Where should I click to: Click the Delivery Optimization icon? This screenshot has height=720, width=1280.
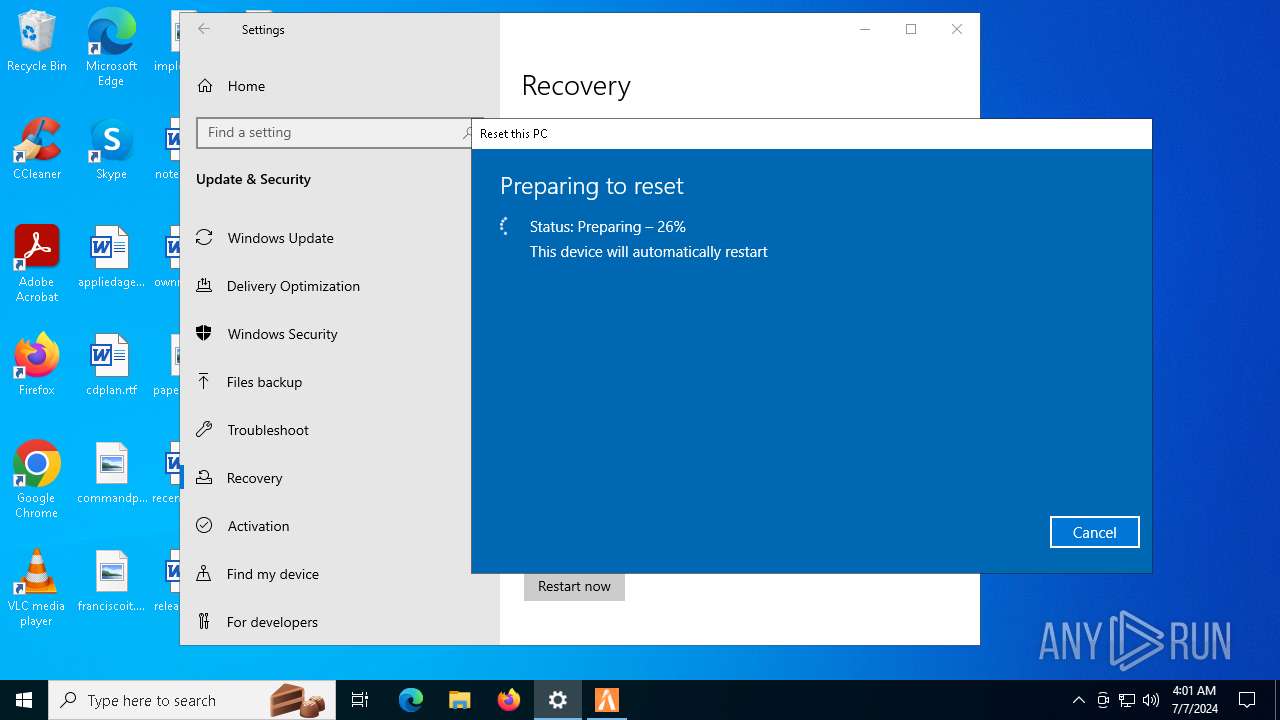click(204, 286)
